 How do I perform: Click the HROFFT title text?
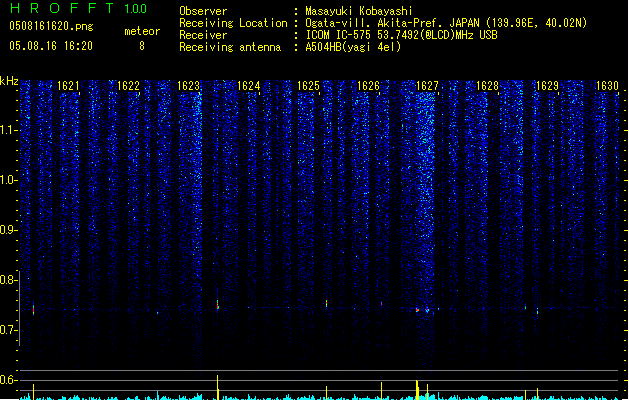(x=63, y=8)
